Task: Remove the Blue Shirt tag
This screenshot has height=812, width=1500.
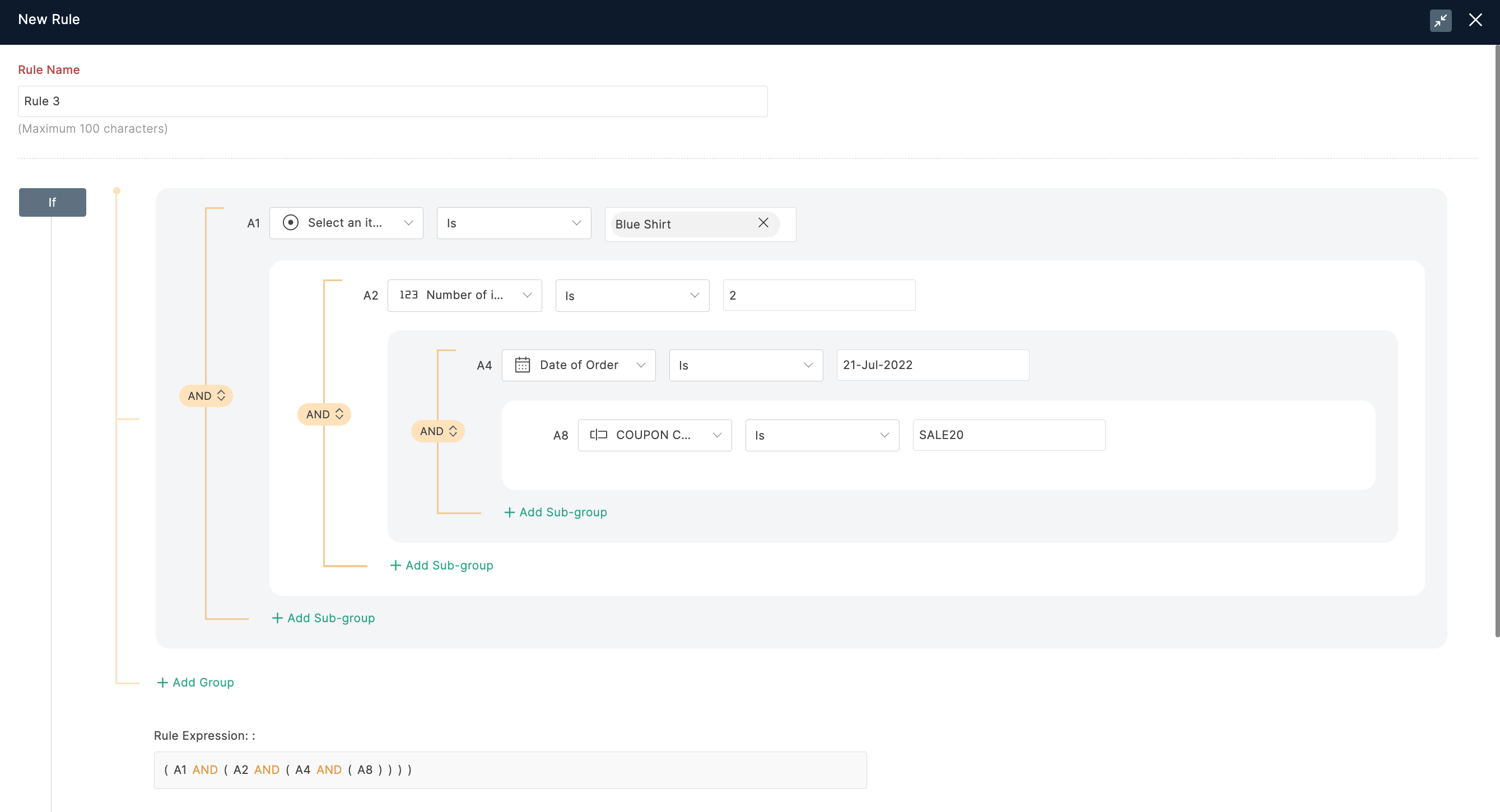Action: point(763,223)
